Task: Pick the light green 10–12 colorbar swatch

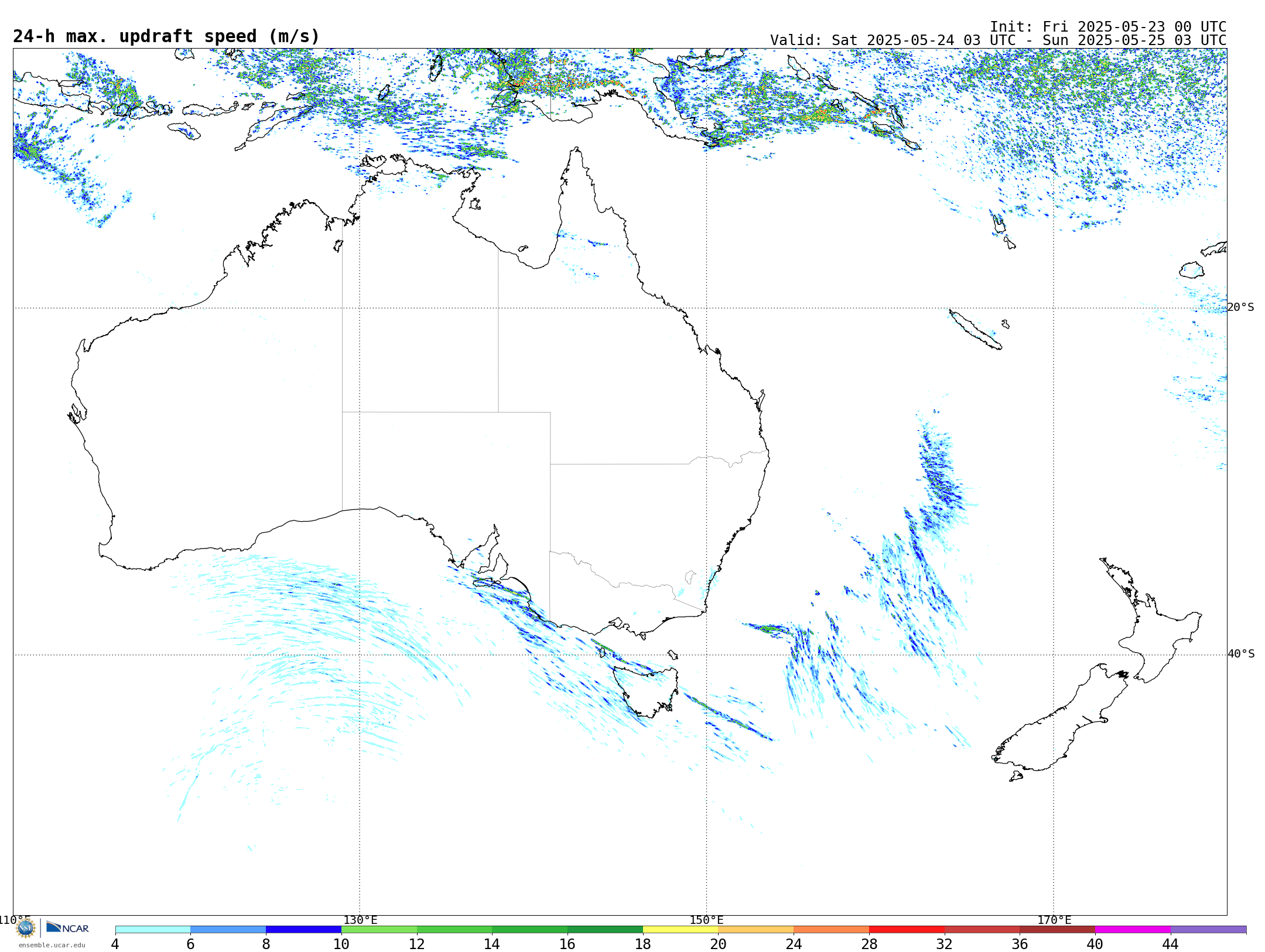Action: click(x=379, y=930)
